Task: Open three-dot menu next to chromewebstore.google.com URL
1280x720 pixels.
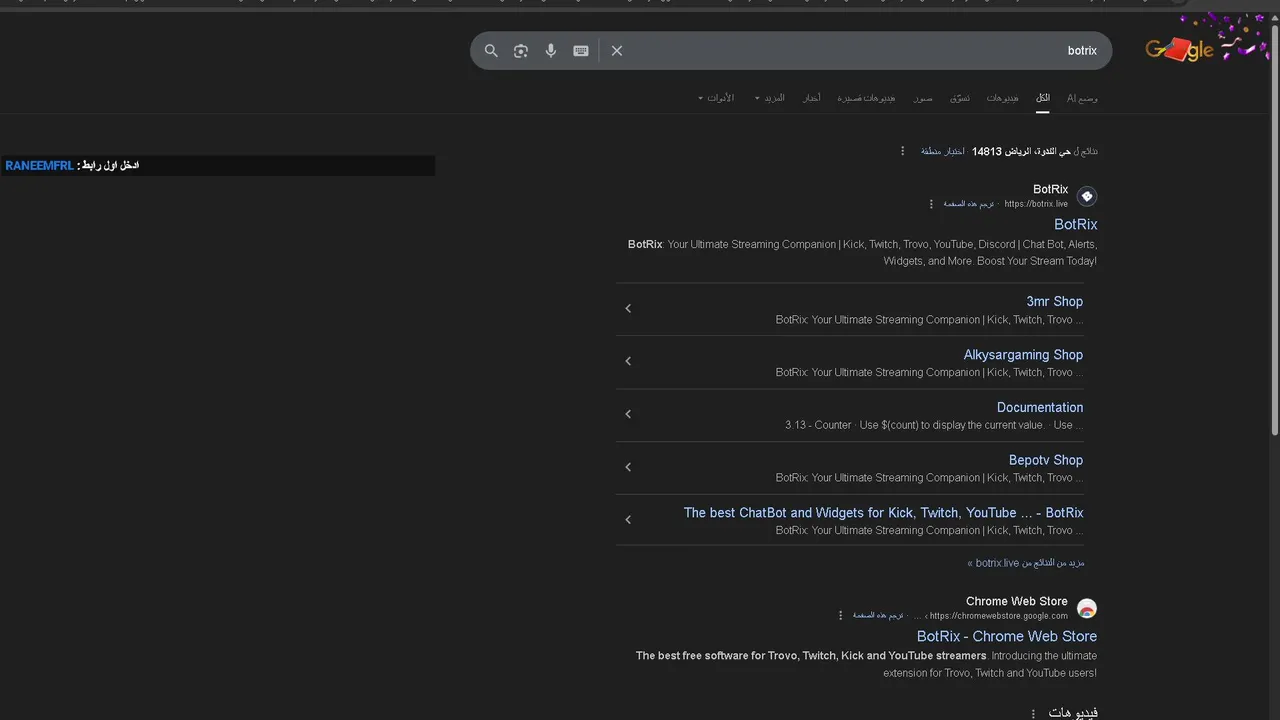Action: click(x=840, y=616)
